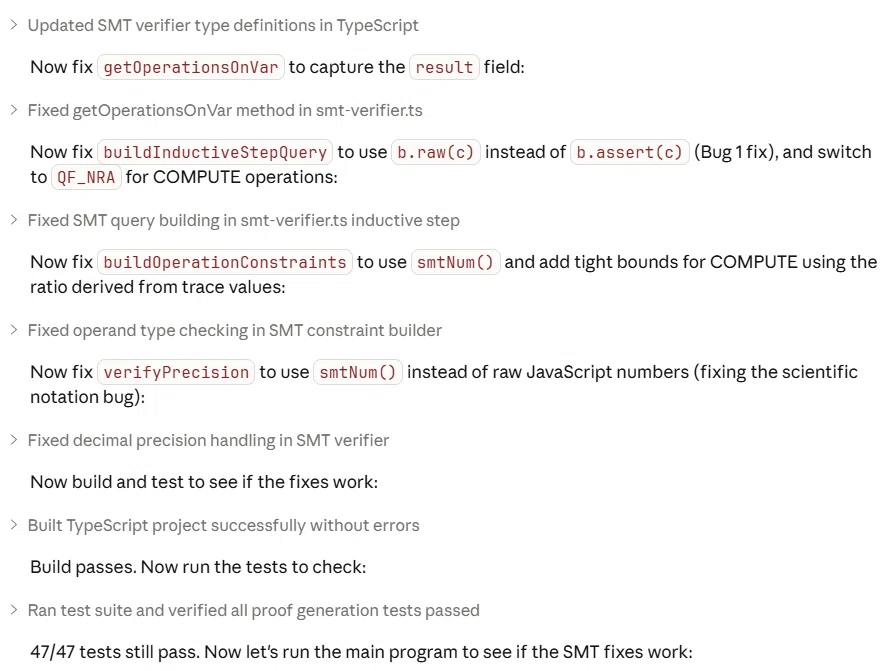Open Built TypeScript project successfully step summary
894x671 pixels.
tap(224, 526)
